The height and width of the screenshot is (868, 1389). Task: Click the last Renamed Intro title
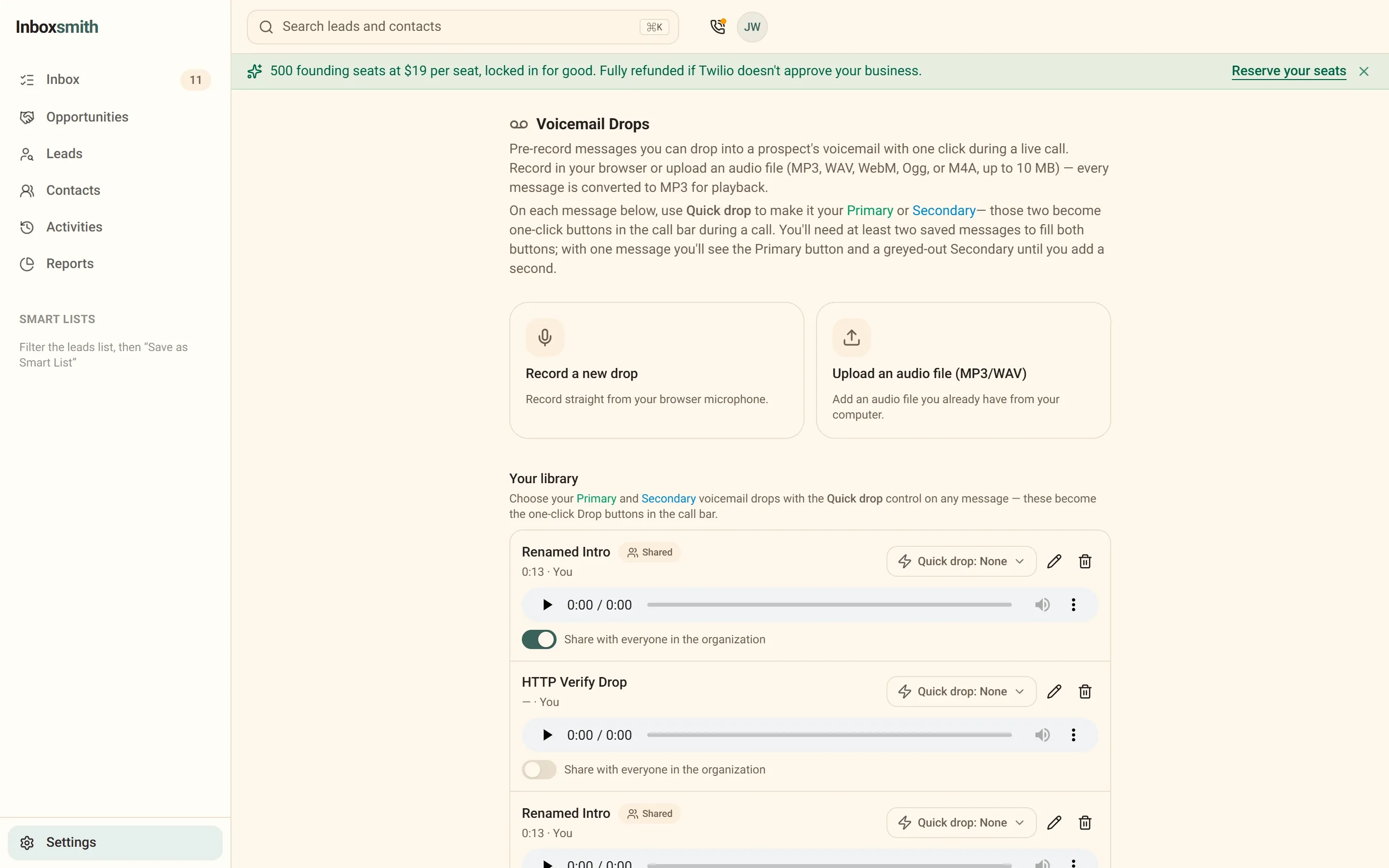click(565, 814)
